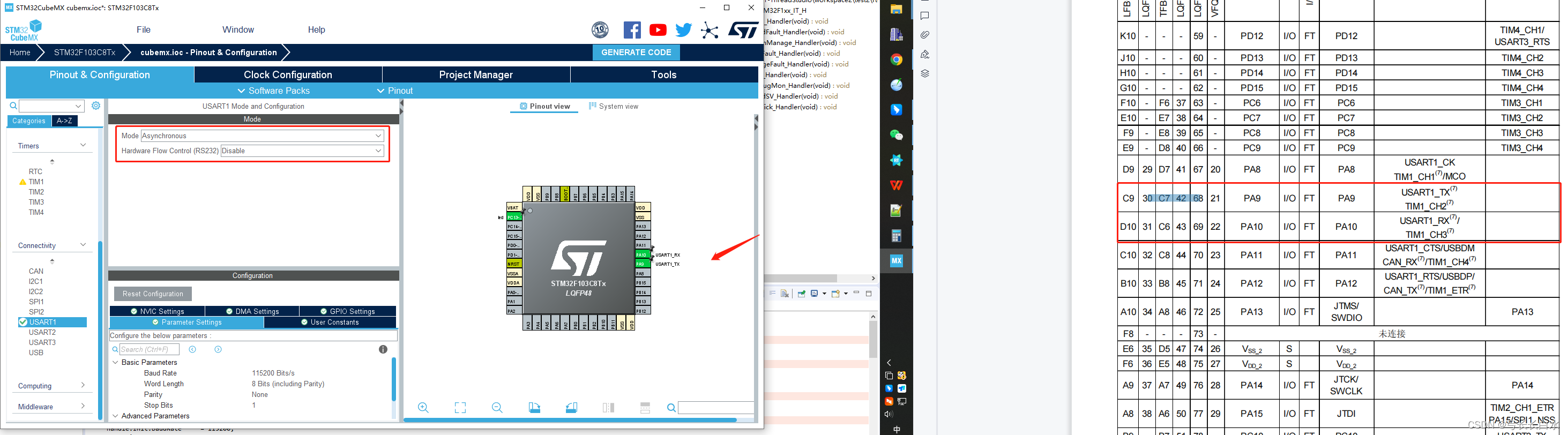
Task: Open the calculator from the taskbar
Action: [x=896, y=236]
